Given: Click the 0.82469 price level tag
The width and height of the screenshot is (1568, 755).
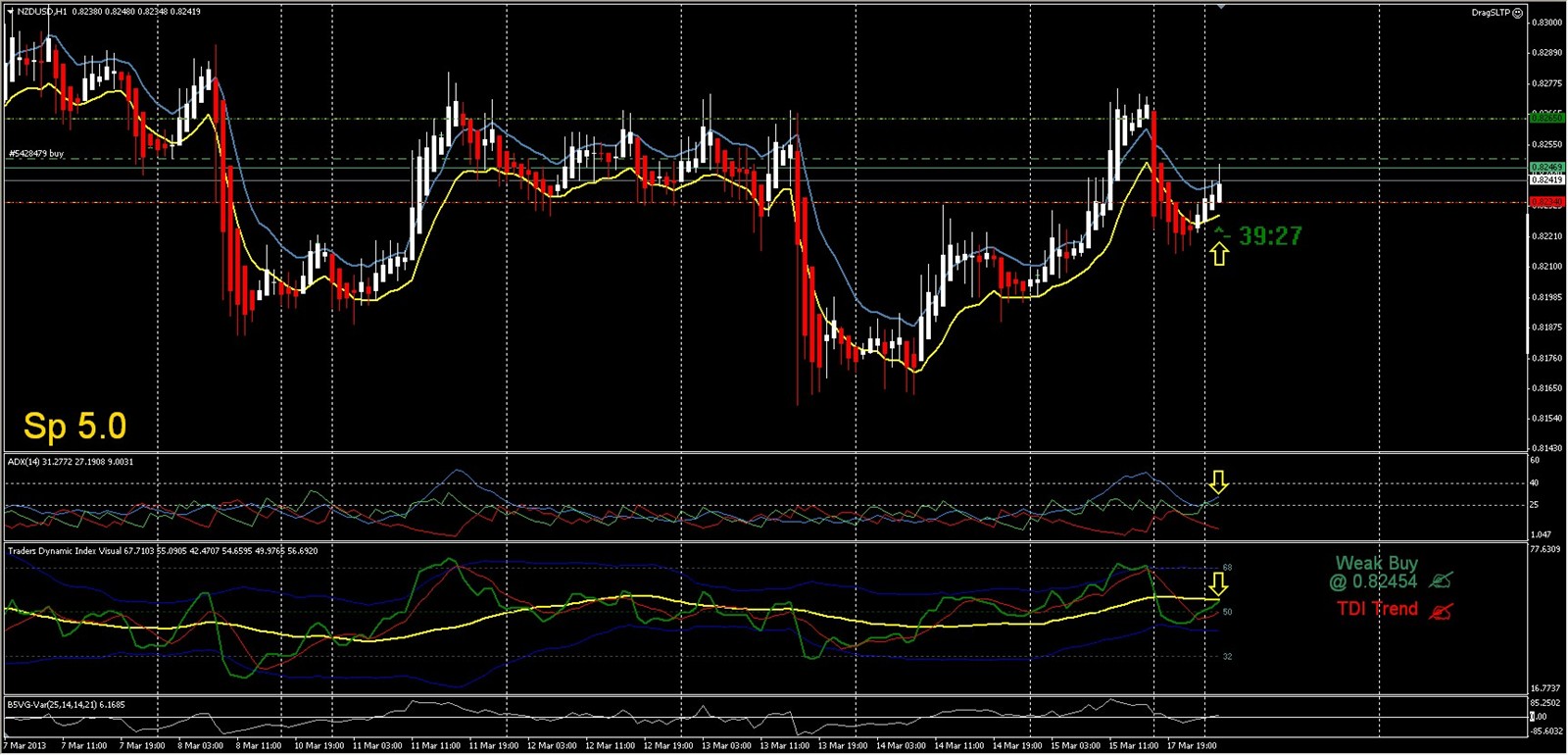Looking at the screenshot, I should click(x=1546, y=168).
